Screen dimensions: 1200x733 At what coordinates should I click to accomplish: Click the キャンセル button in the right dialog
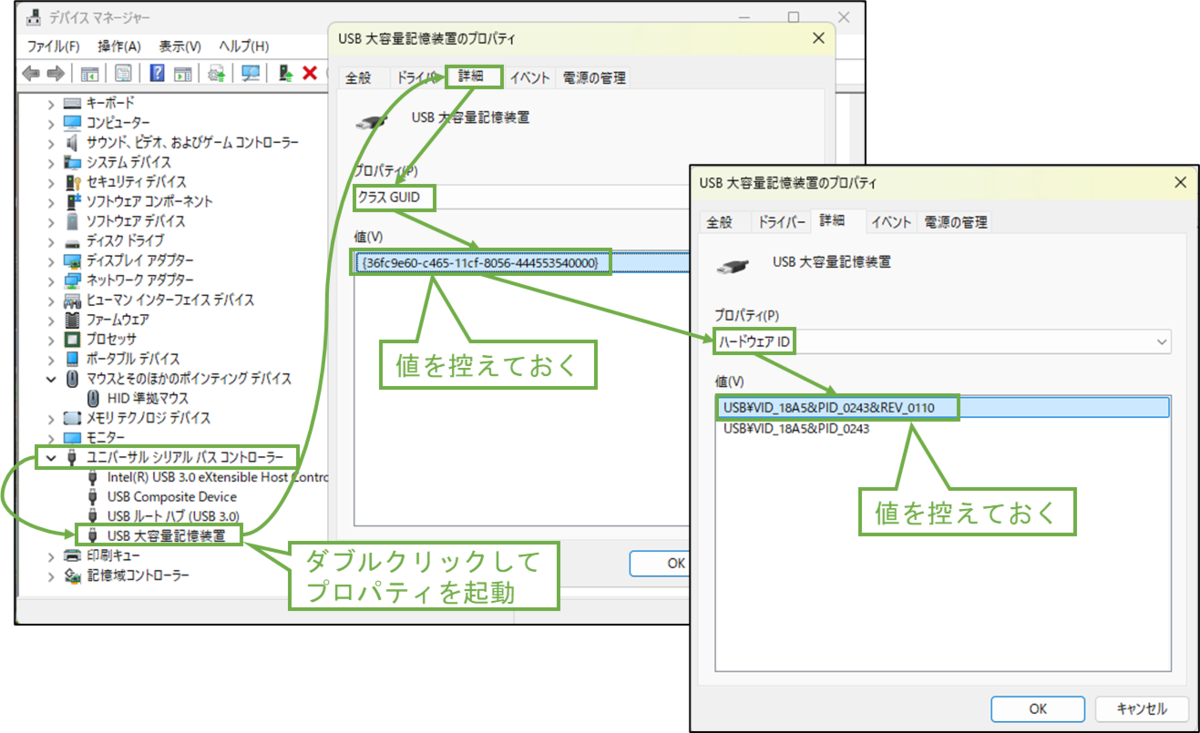[x=1141, y=709]
